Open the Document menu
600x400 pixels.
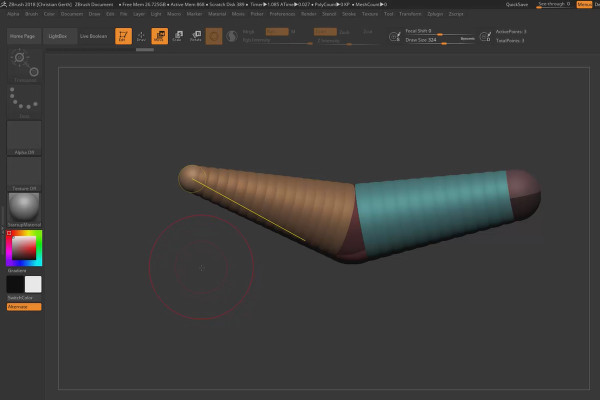72,14
